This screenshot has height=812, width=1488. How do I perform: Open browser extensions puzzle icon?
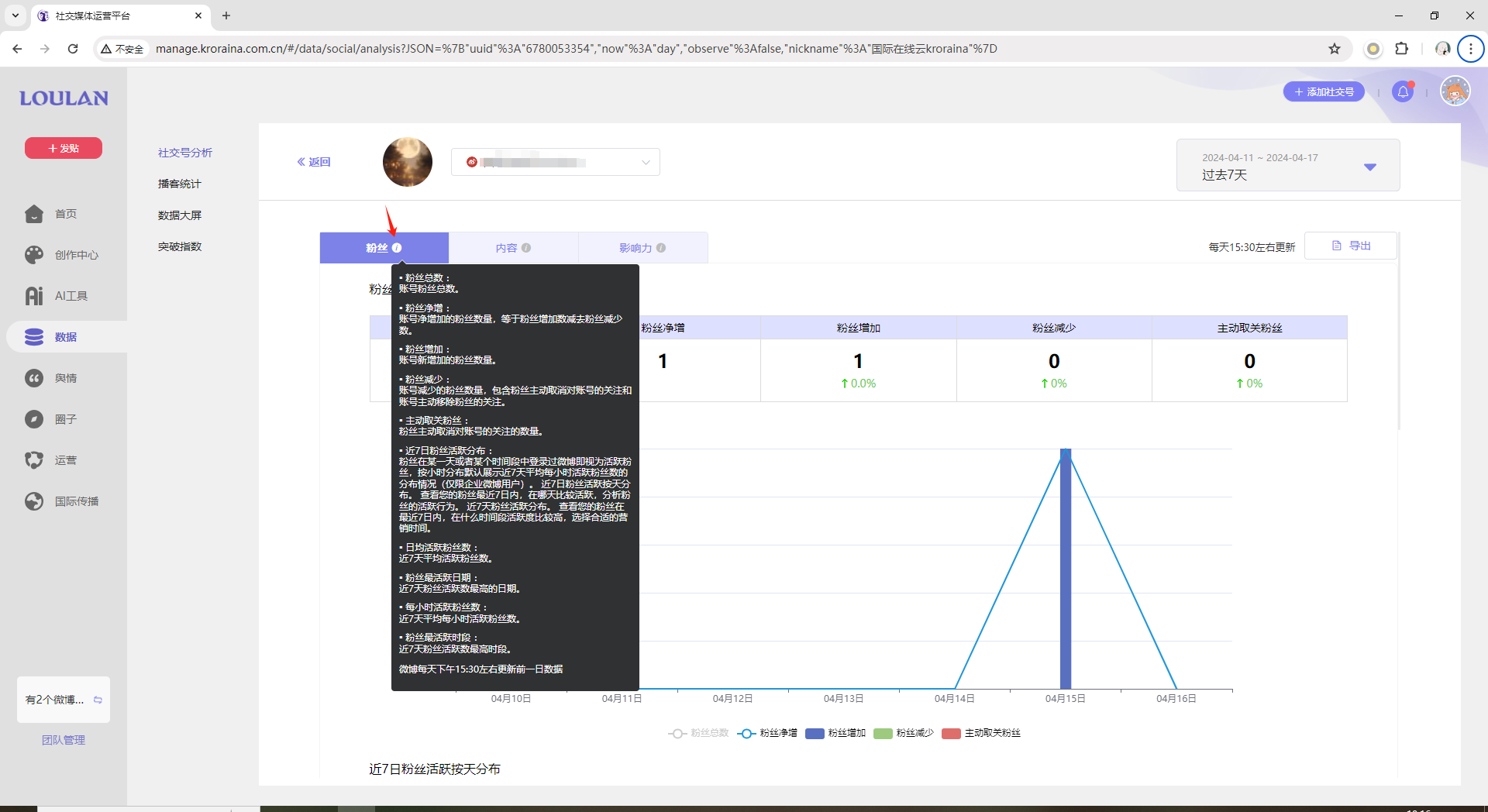[1402, 49]
